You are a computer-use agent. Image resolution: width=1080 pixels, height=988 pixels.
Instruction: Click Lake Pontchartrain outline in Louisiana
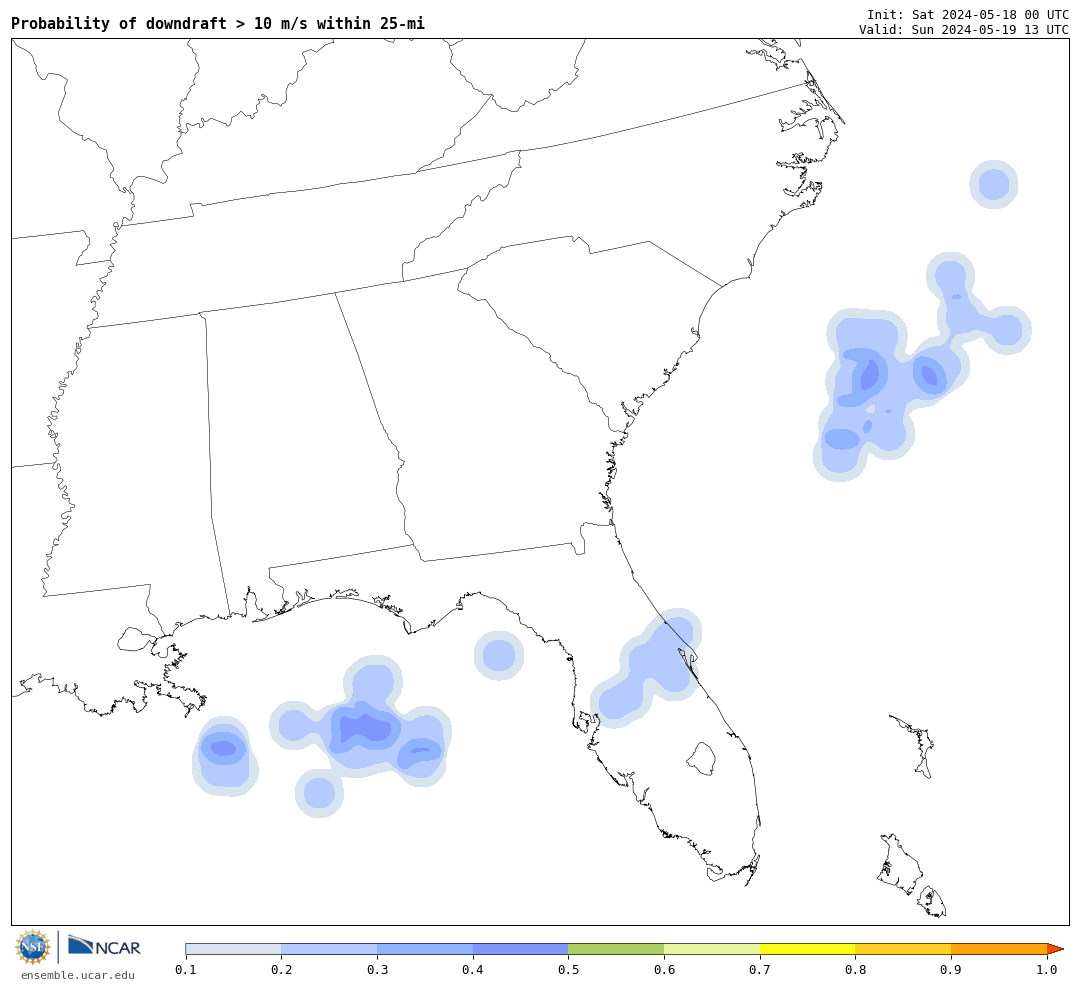(x=136, y=640)
